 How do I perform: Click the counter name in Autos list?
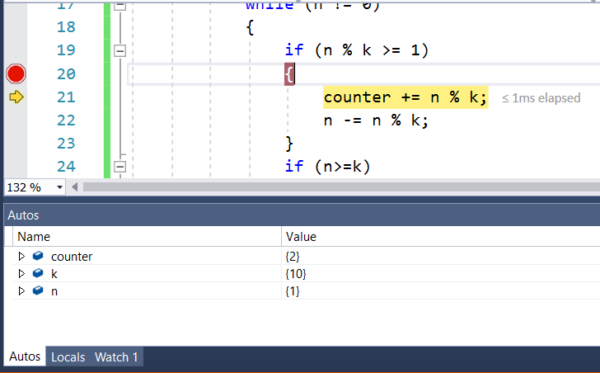(72, 256)
